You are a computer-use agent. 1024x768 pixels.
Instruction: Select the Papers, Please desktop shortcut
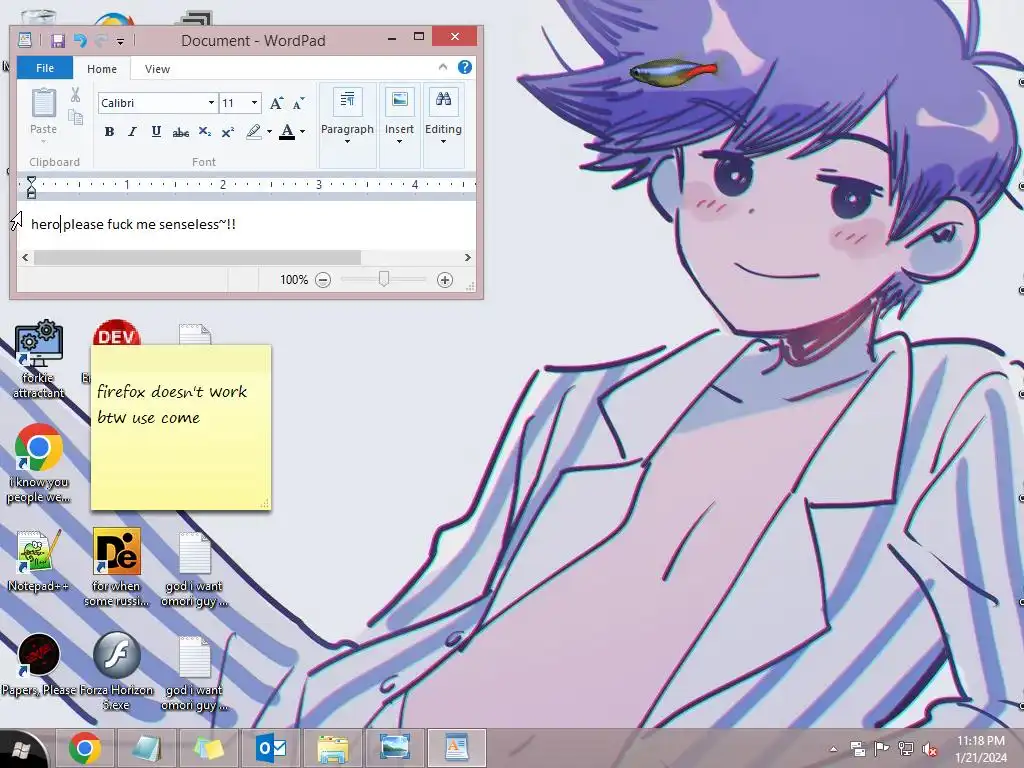tap(39, 665)
